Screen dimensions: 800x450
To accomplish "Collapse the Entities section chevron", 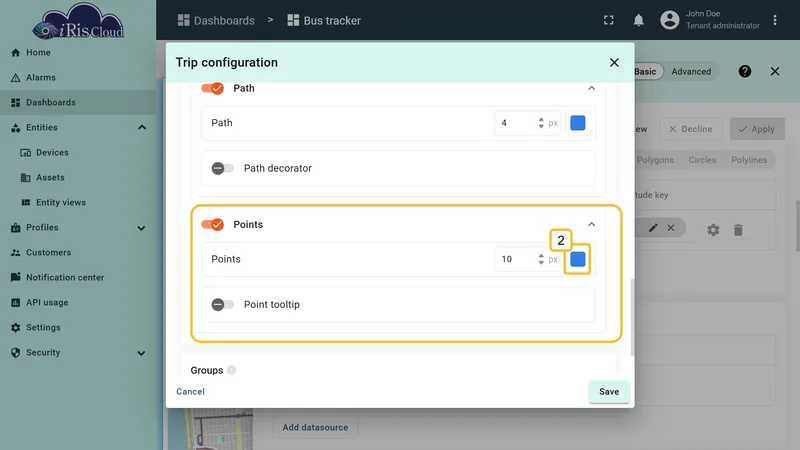I will click(142, 128).
